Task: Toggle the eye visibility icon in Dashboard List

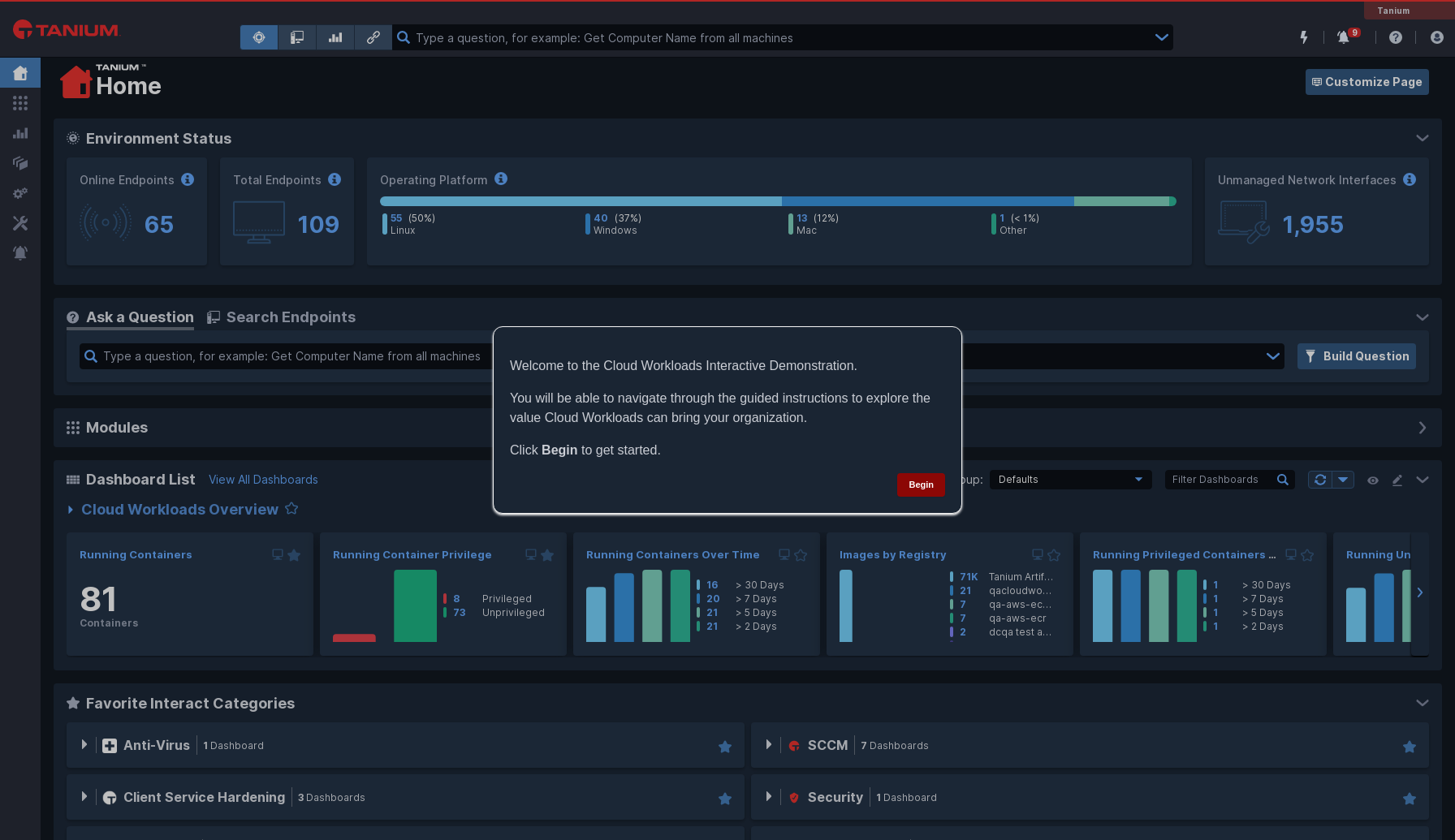Action: point(1373,480)
